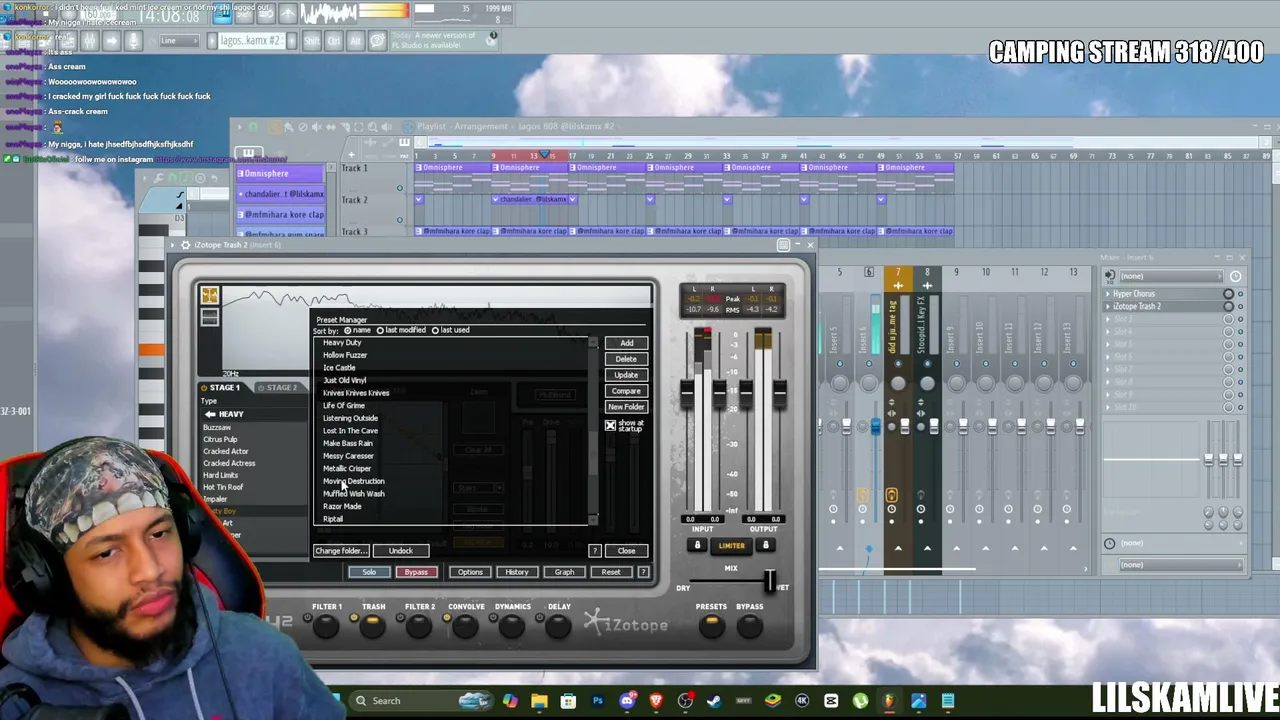Open the help button beside preset Close

[595, 551]
